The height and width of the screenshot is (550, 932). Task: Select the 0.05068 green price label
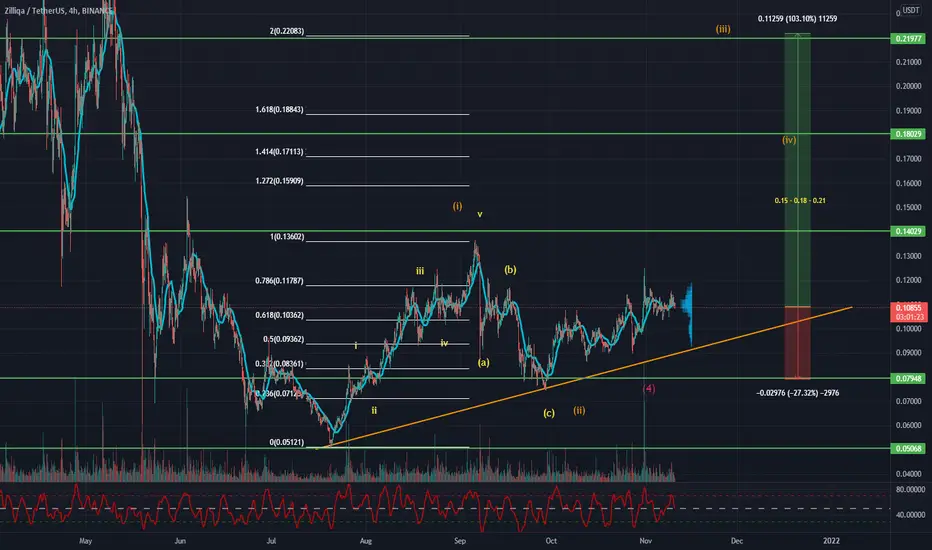[908, 448]
